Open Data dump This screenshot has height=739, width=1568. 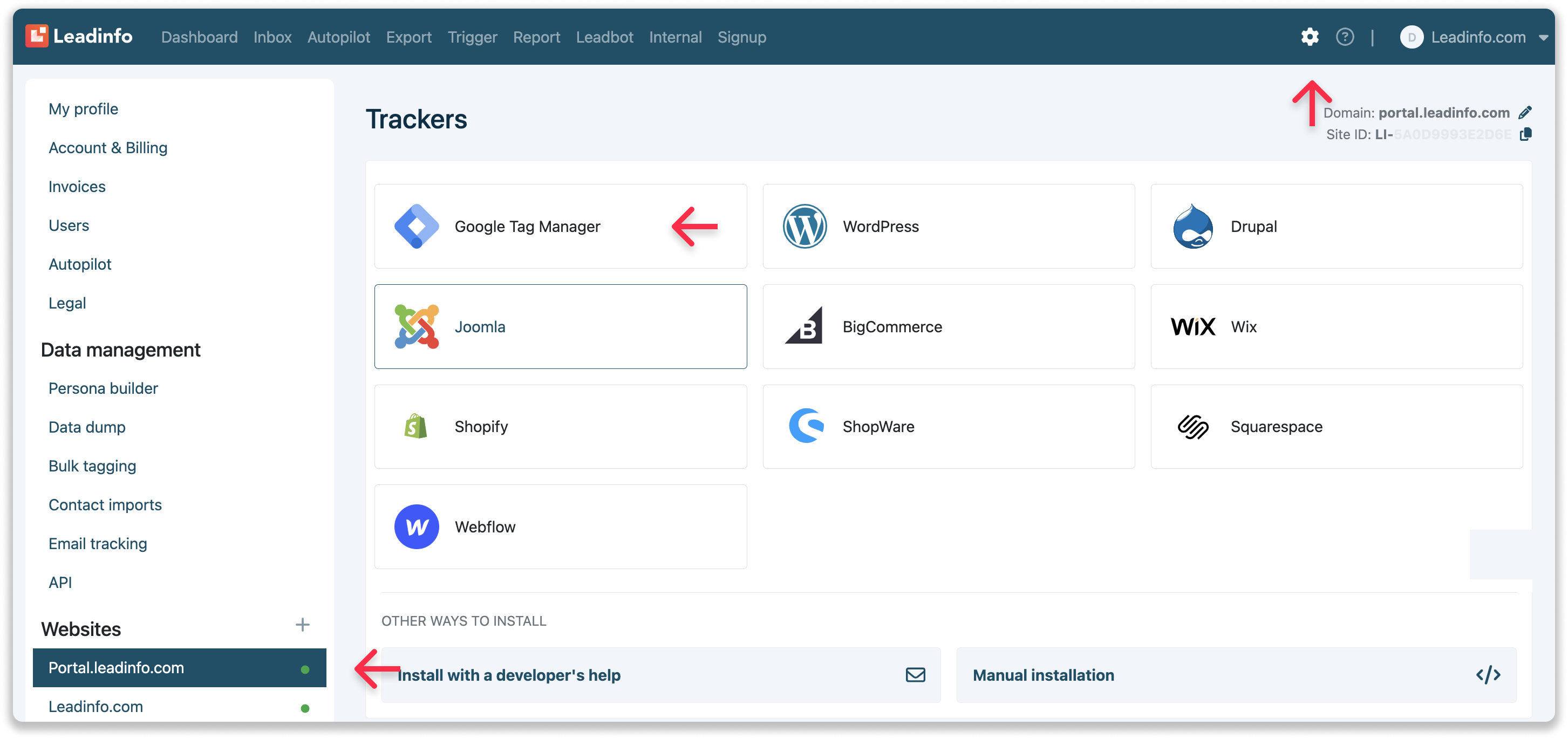pyautogui.click(x=87, y=427)
